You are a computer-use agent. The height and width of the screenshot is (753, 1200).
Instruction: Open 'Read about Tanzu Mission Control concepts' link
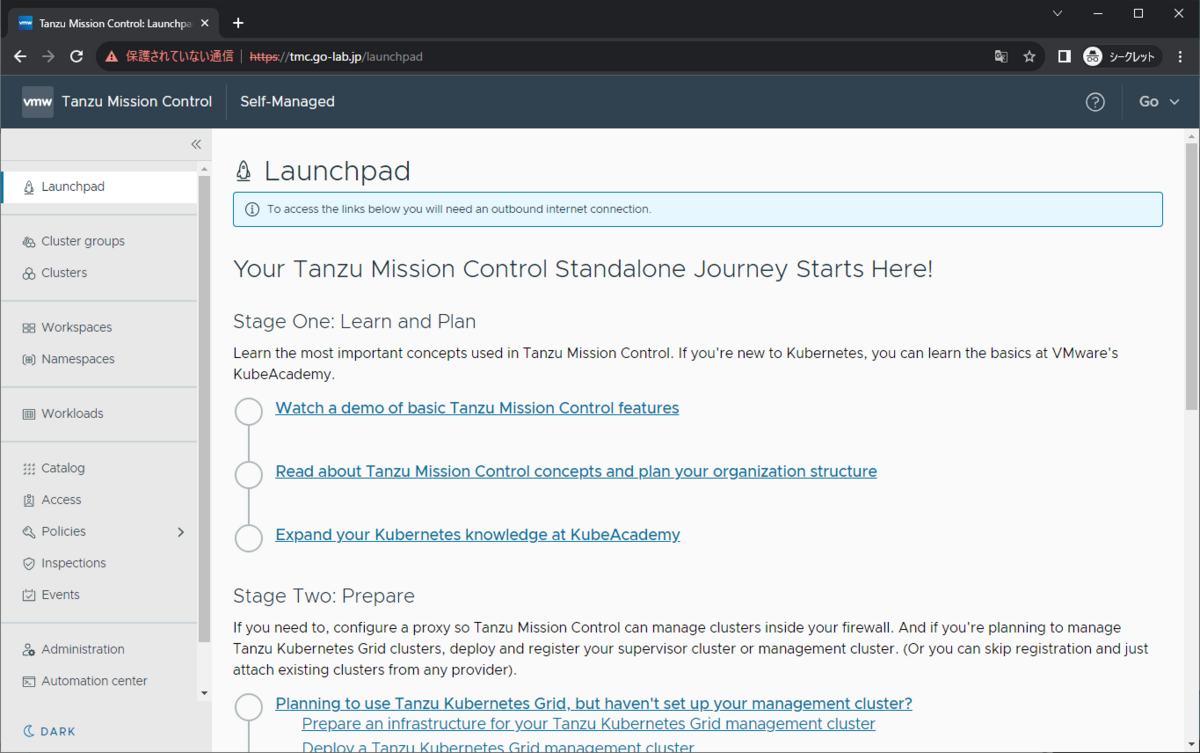click(576, 472)
